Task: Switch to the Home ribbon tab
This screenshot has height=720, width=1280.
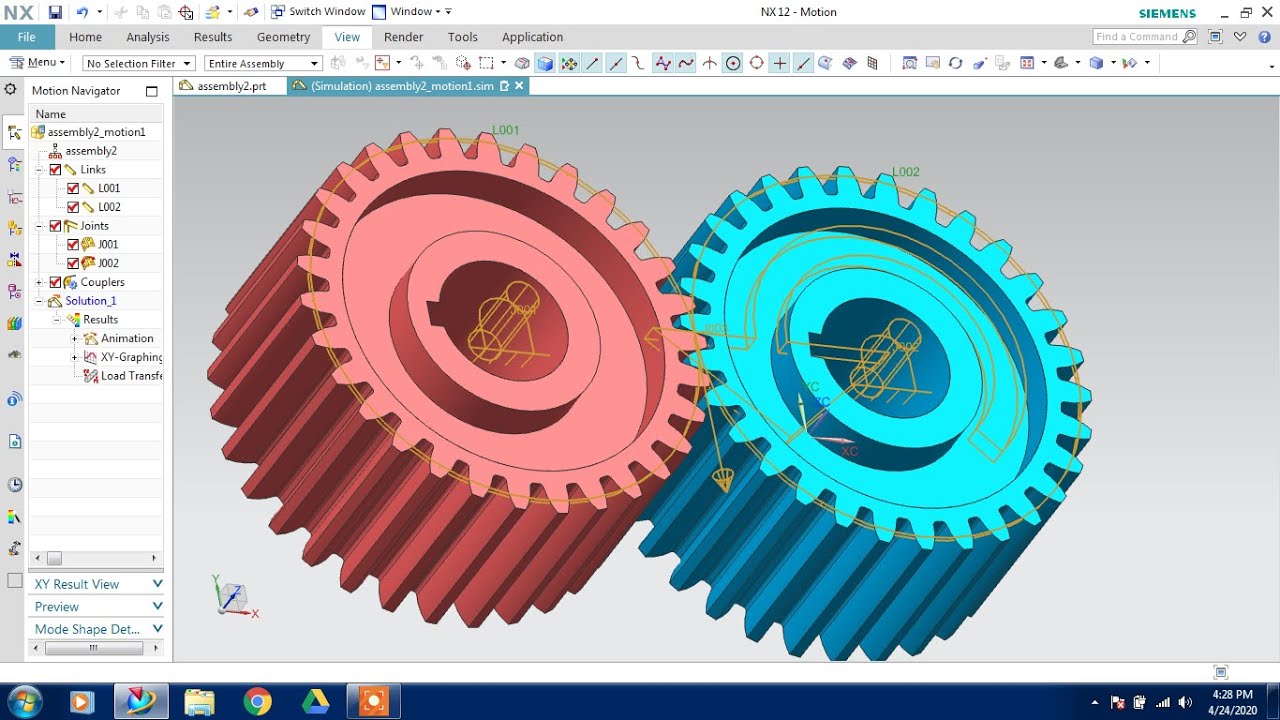Action: tap(85, 37)
